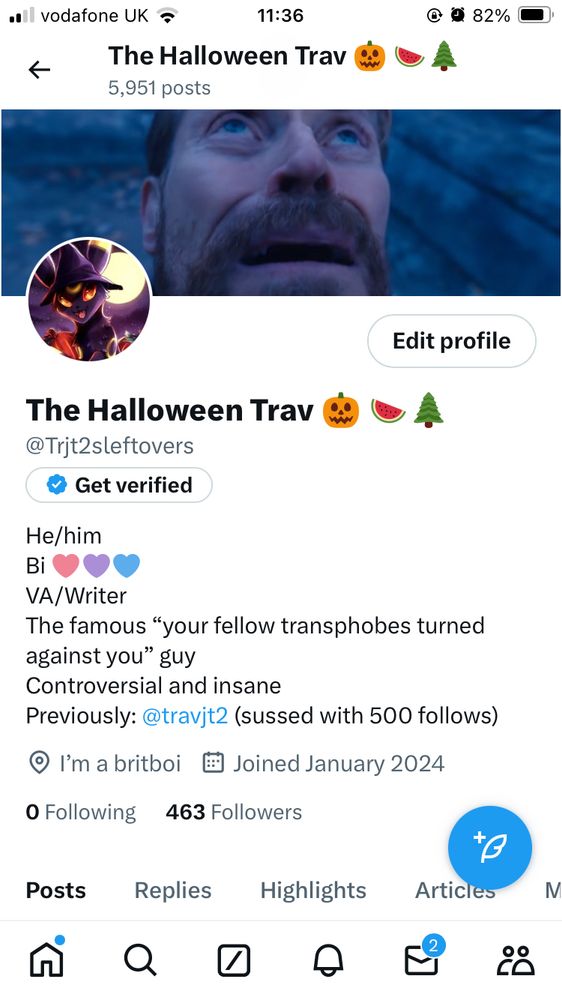This screenshot has width=562, height=1000.
Task: Click the Edit profile button
Action: point(452,341)
